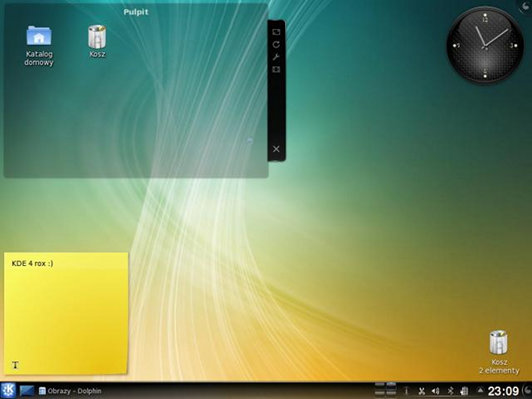Click the rotate icon on the Pulpit applet handle
The height and width of the screenshot is (399, 532).
[276, 44]
